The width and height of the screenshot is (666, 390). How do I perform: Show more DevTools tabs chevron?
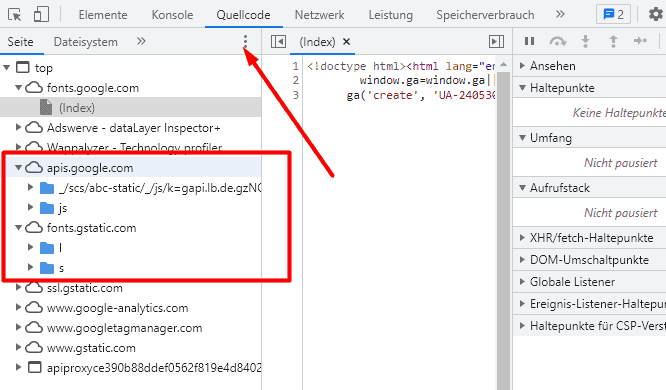(560, 14)
